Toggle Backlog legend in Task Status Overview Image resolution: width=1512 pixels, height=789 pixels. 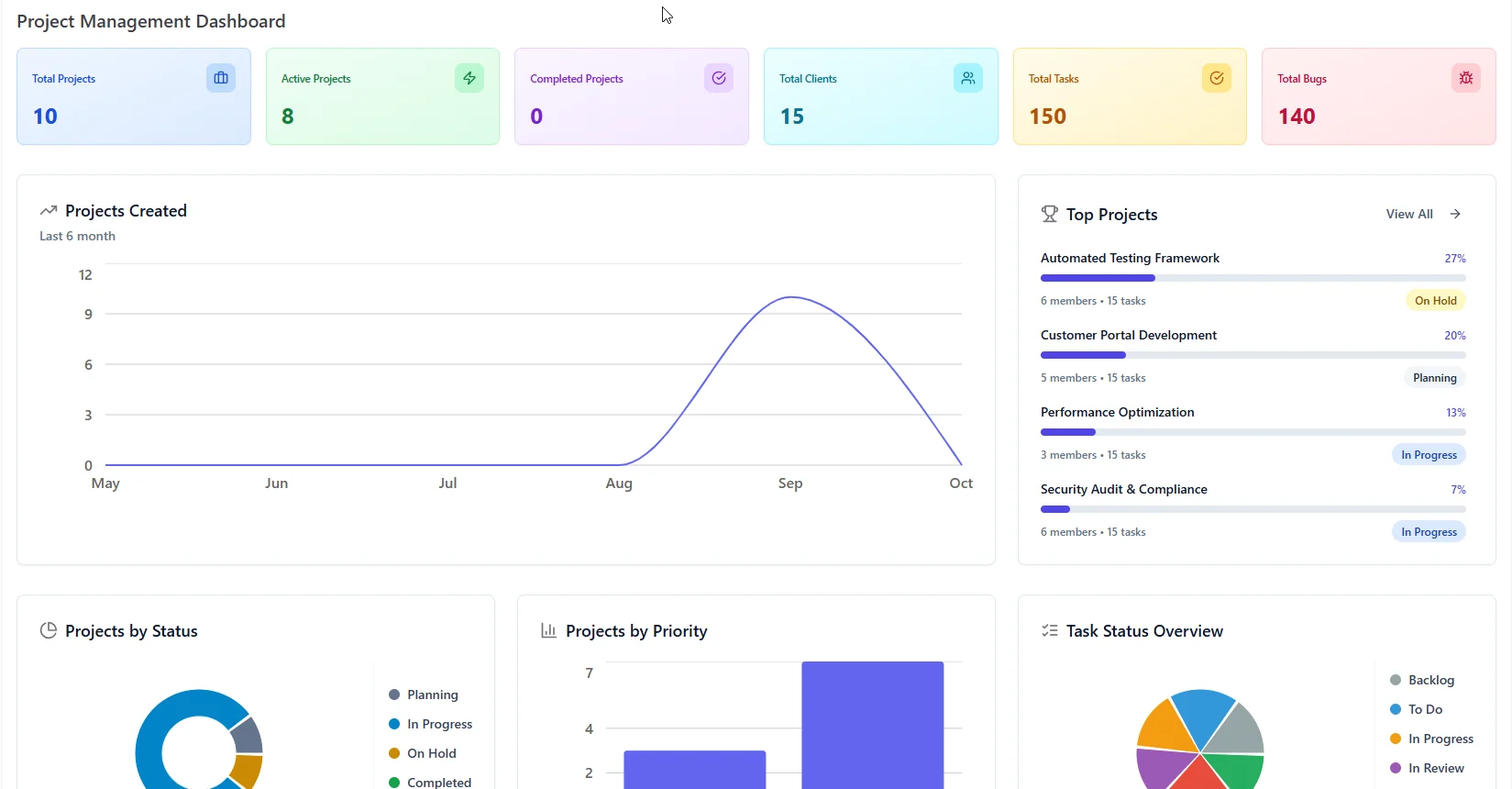1422,680
